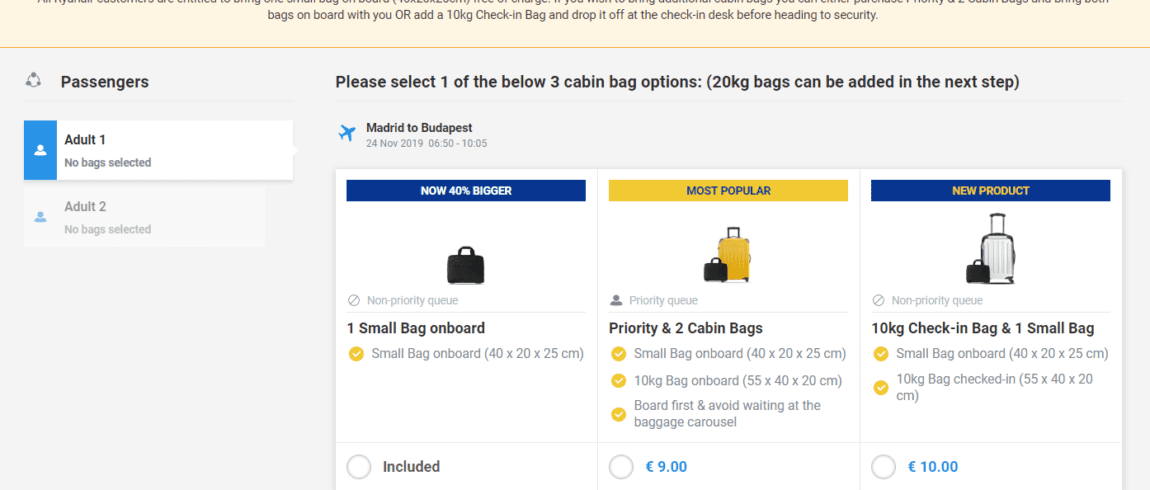This screenshot has width=1150, height=490.
Task: Click Non-priority queue icon under check-in bag
Action: (x=879, y=301)
